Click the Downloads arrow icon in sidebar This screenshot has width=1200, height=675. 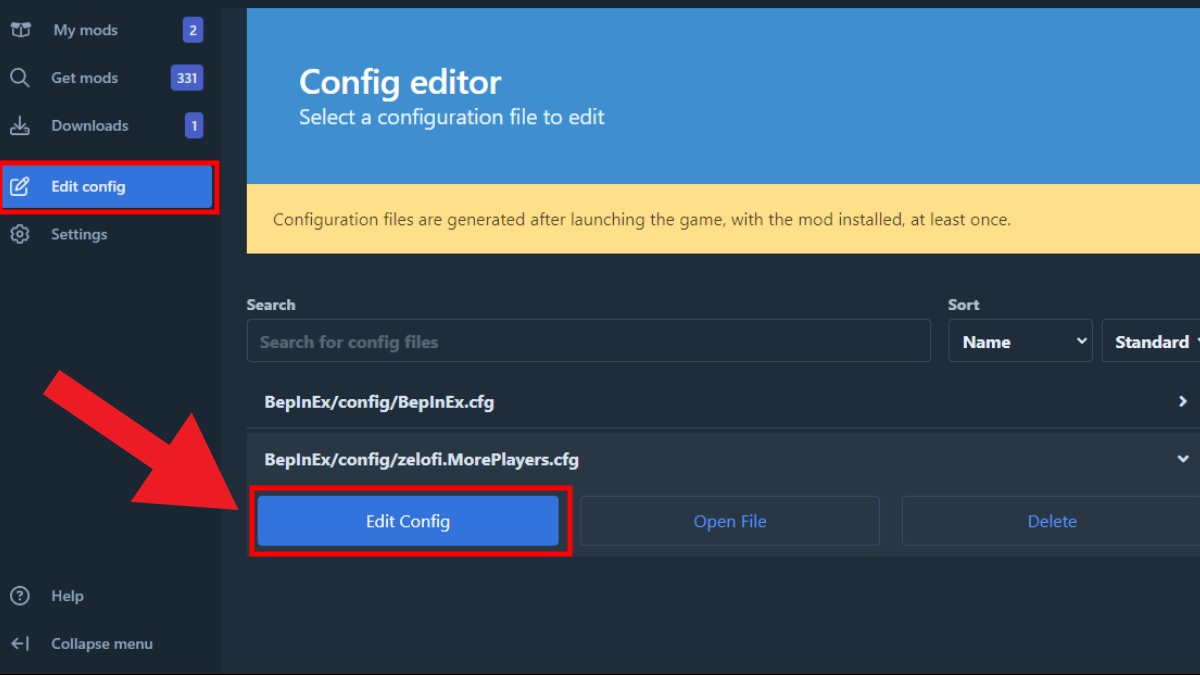20,126
